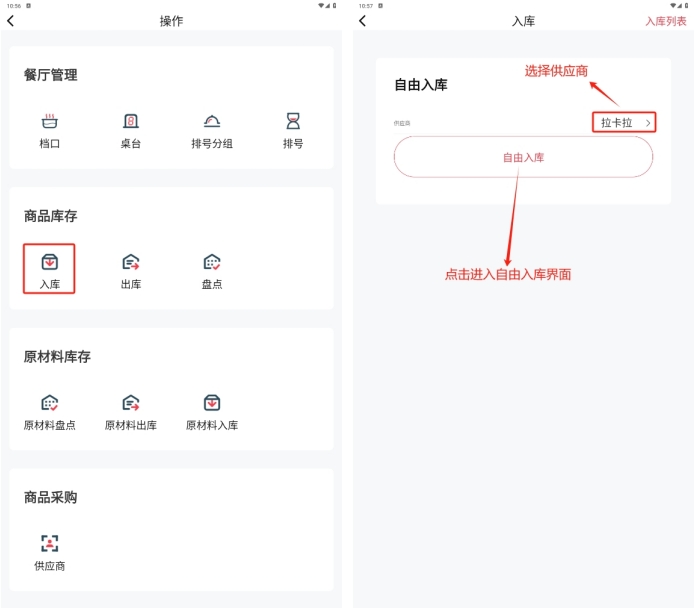Open the 排号 hourglass icon

coord(293,122)
